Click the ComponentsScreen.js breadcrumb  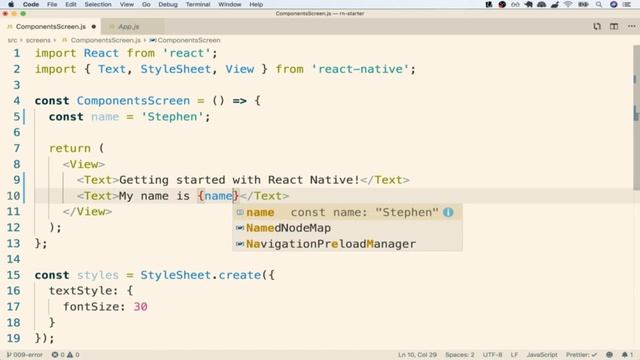point(105,40)
